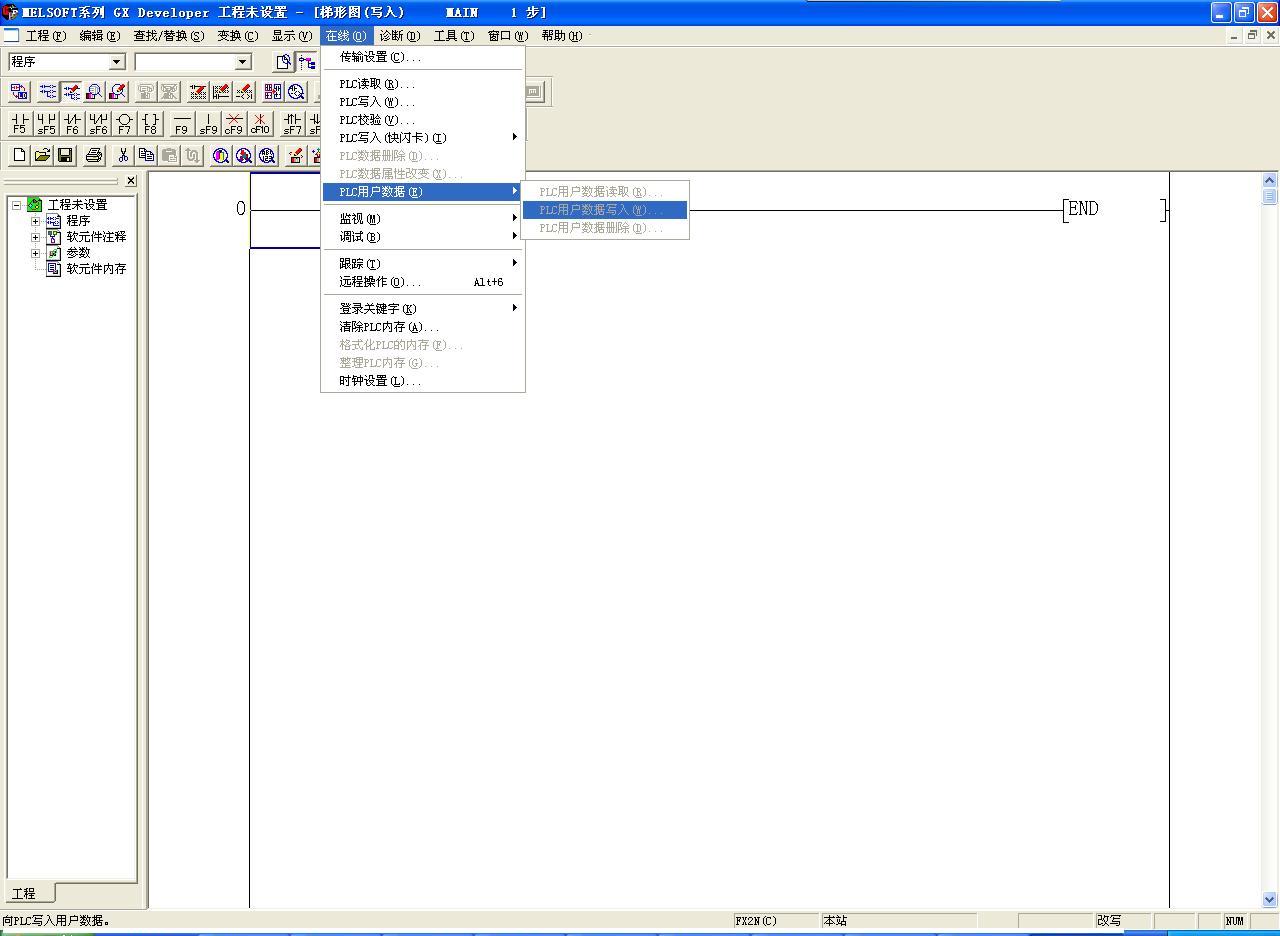Click the print icon

(94, 155)
